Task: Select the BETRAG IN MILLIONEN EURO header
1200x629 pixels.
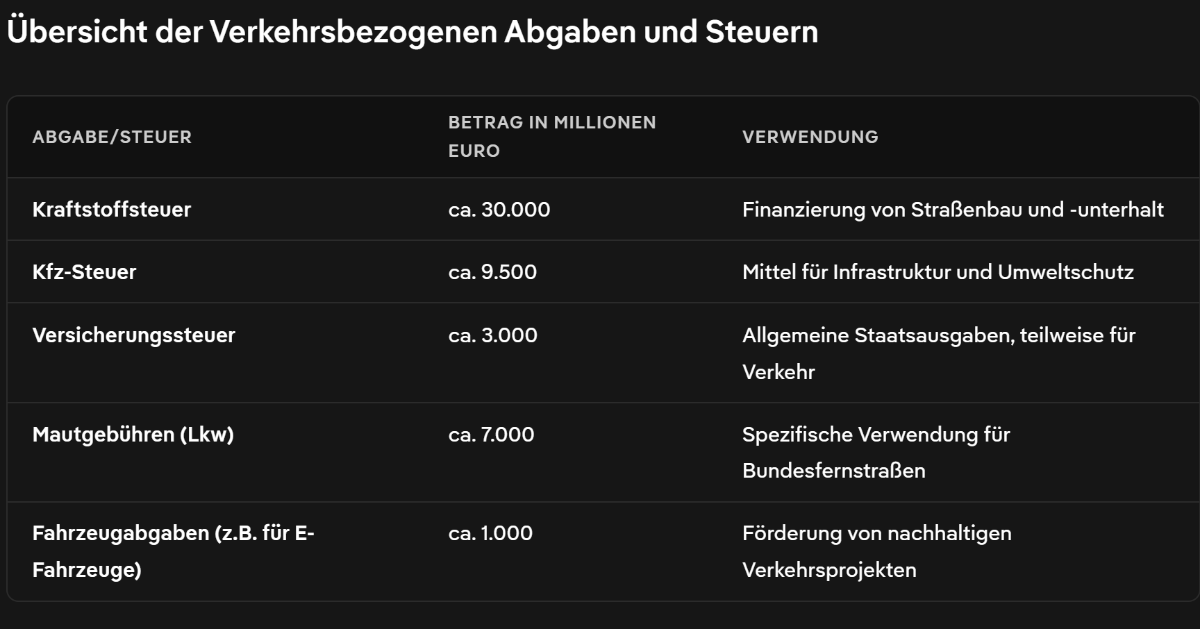Action: click(552, 137)
